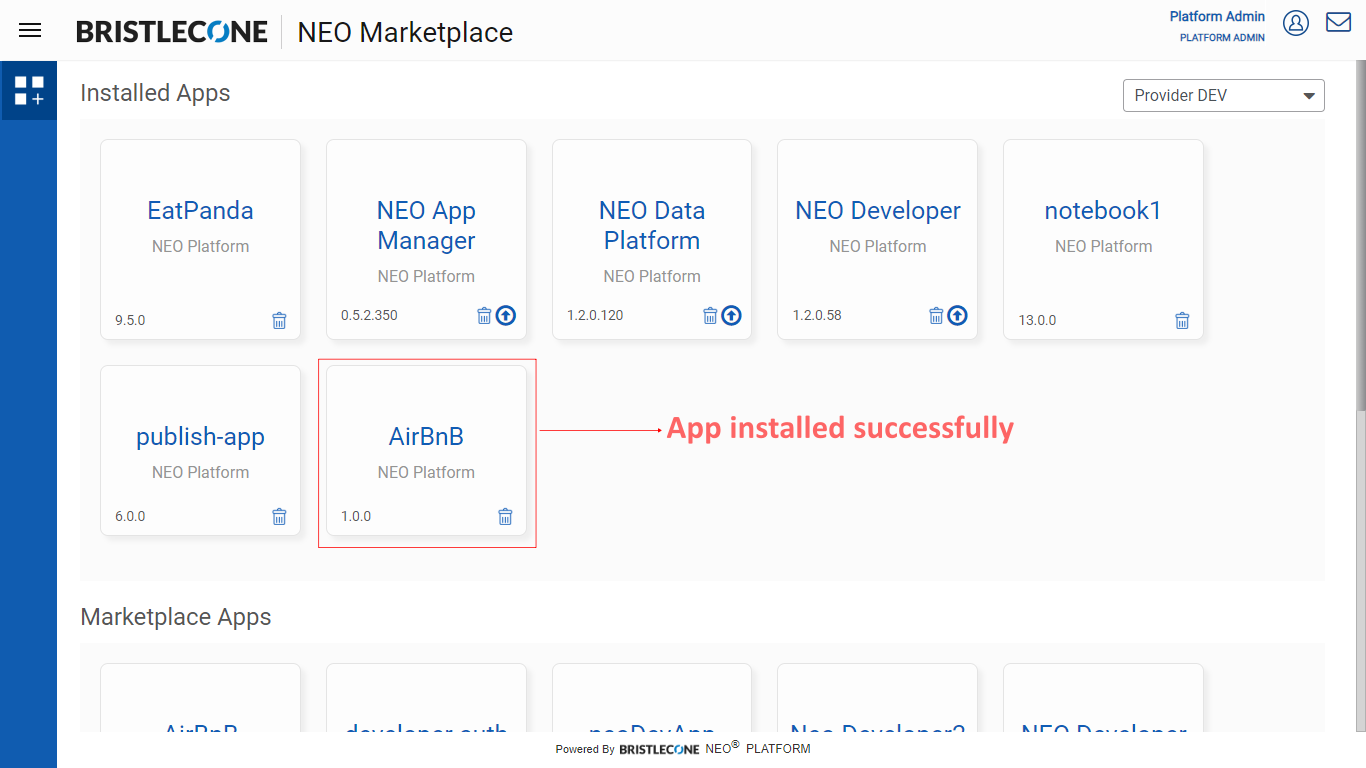Viewport: 1366px width, 768px height.
Task: Open the hamburger navigation menu
Action: click(30, 30)
